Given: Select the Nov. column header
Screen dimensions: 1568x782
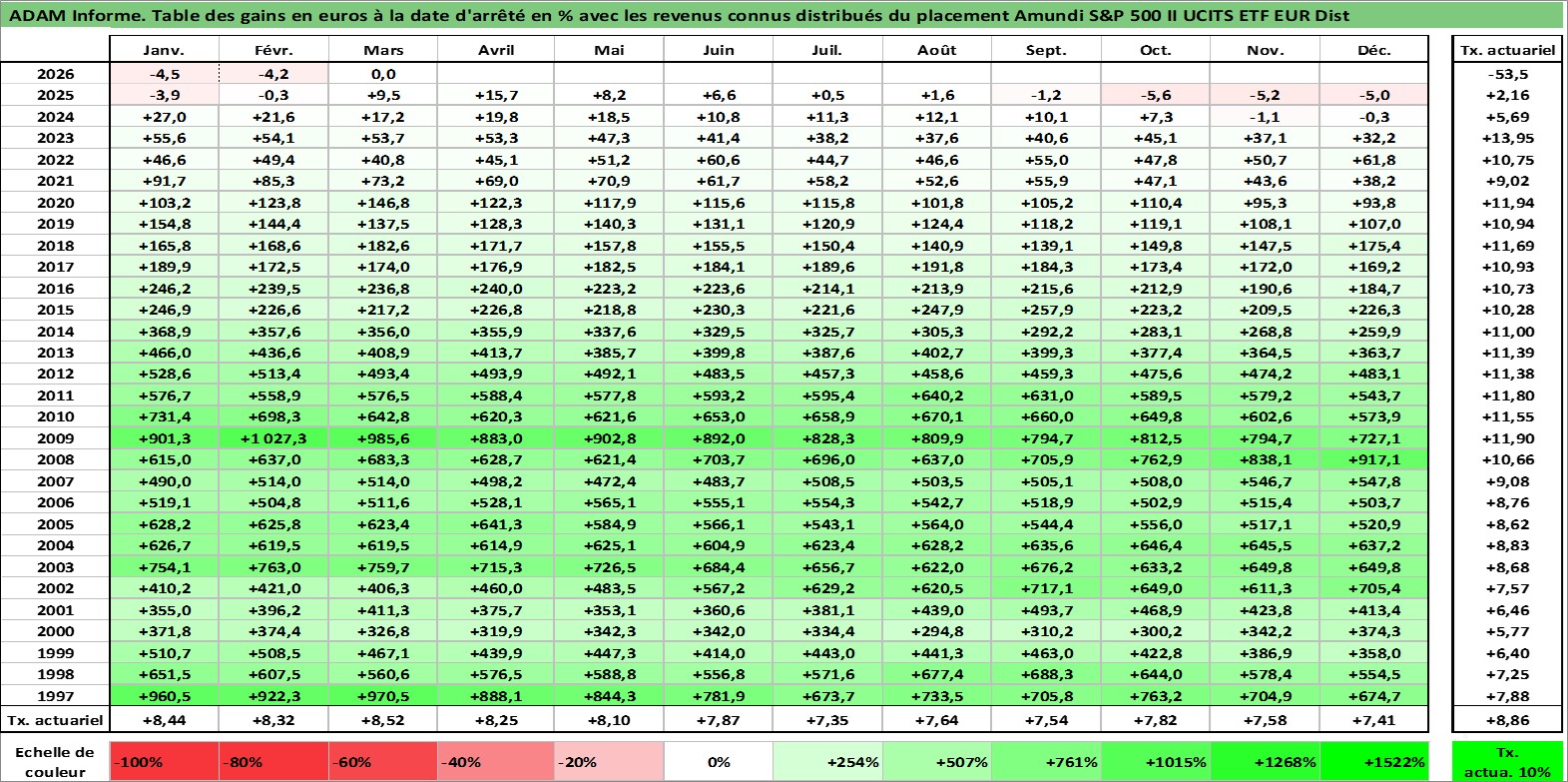Looking at the screenshot, I should pyautogui.click(x=1265, y=50).
